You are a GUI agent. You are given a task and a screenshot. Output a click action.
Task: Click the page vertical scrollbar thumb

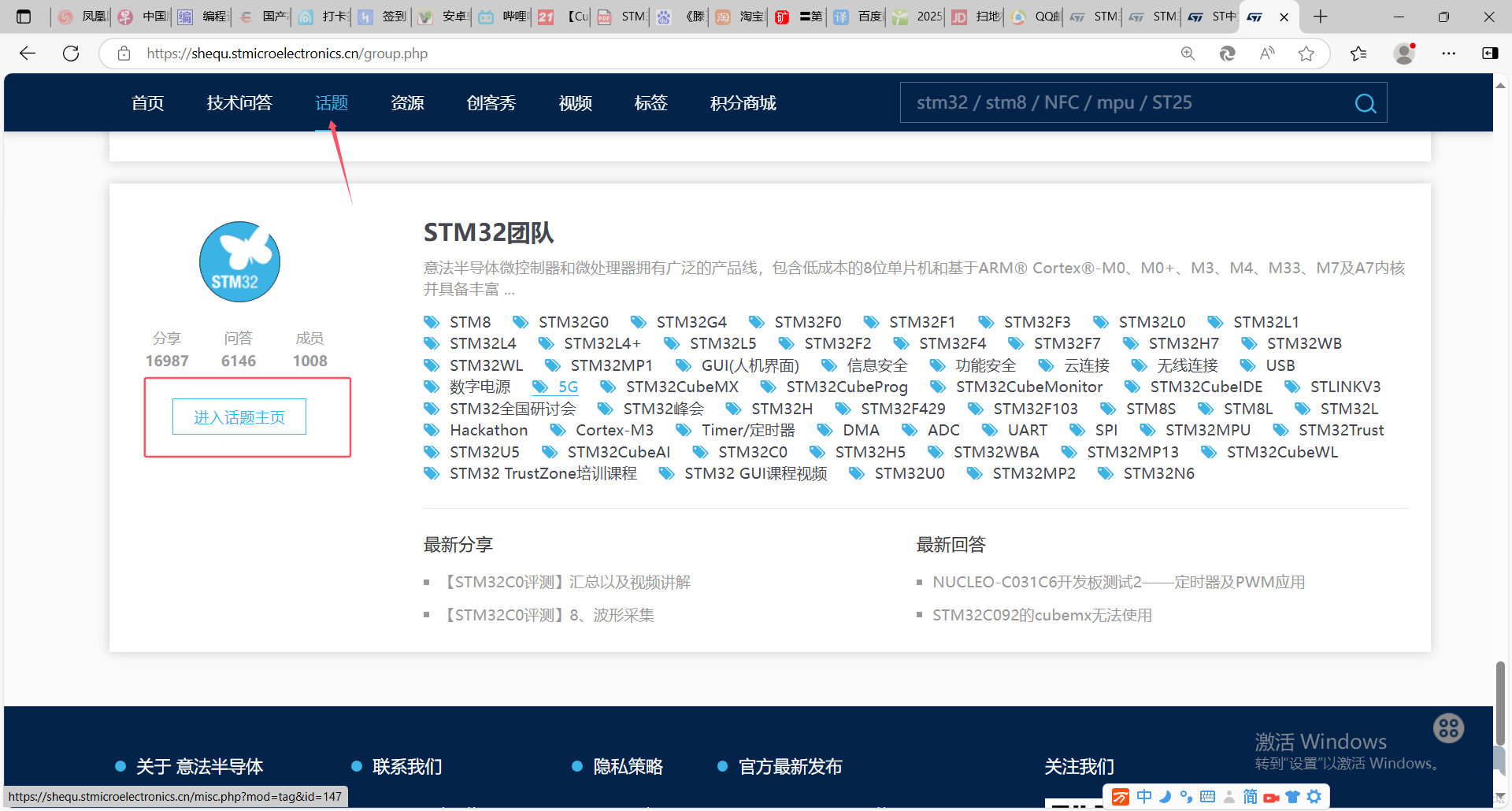coord(1500,702)
